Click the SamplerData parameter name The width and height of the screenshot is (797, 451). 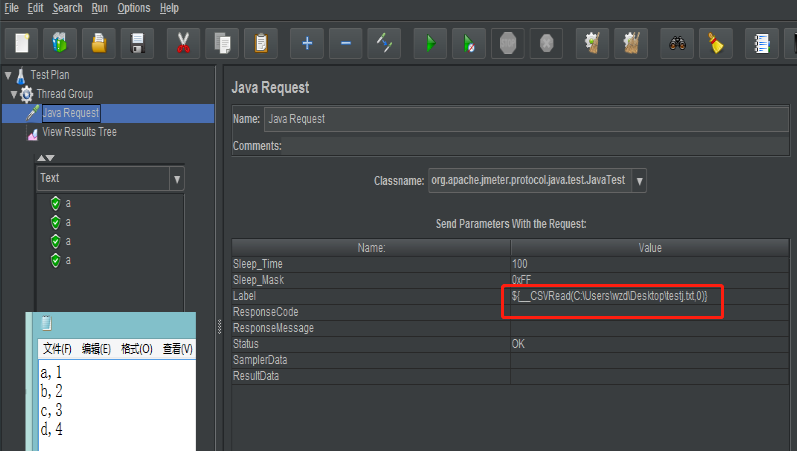[260, 360]
